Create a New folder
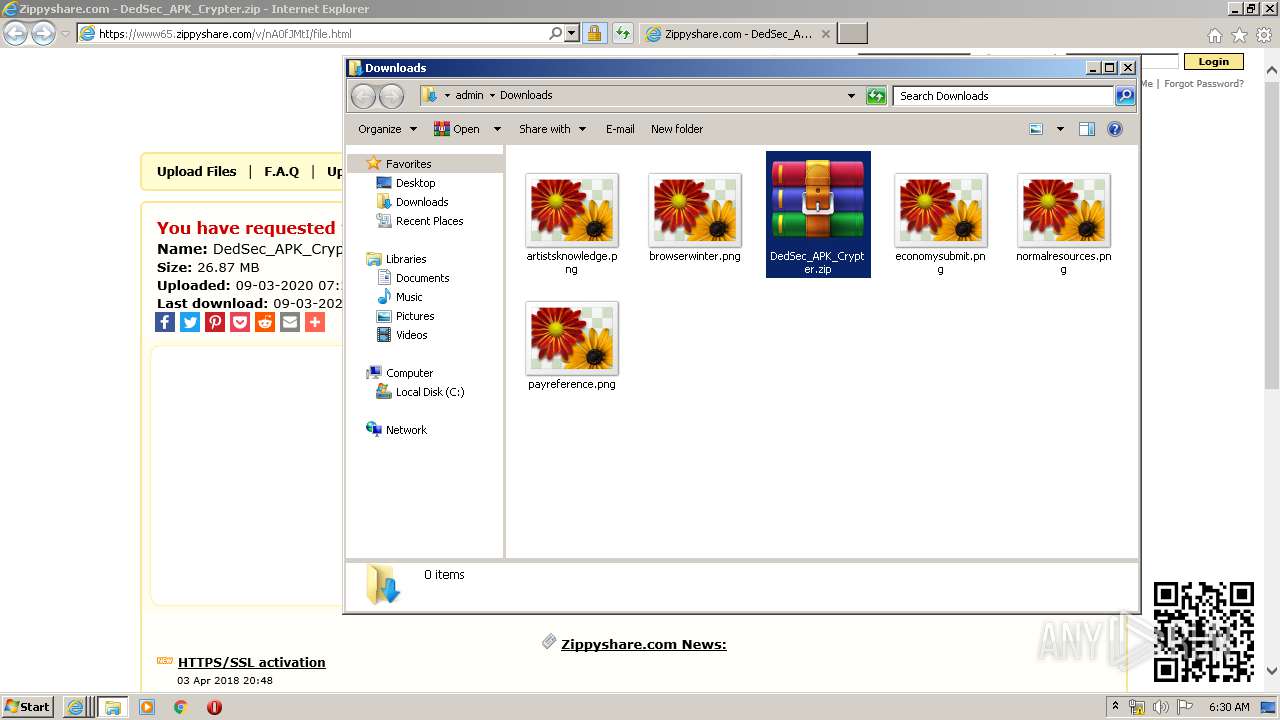 [677, 129]
